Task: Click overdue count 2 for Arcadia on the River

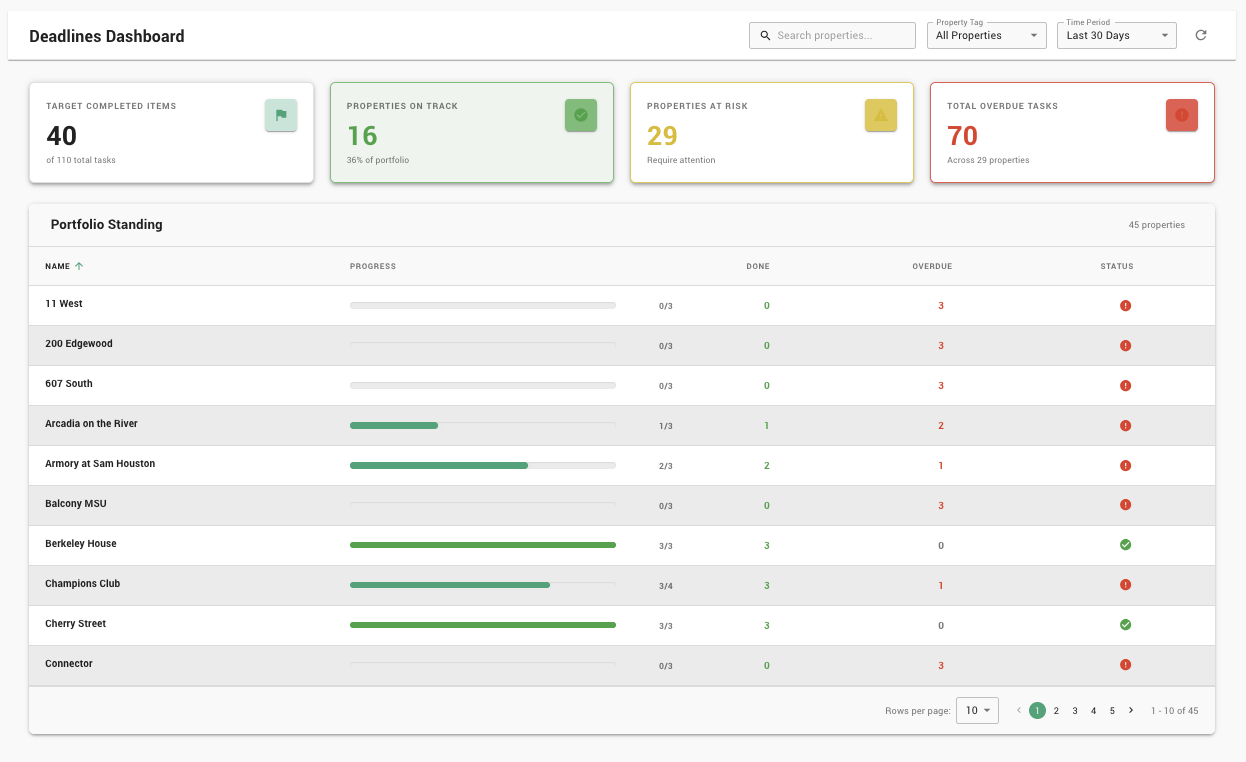Action: [941, 425]
